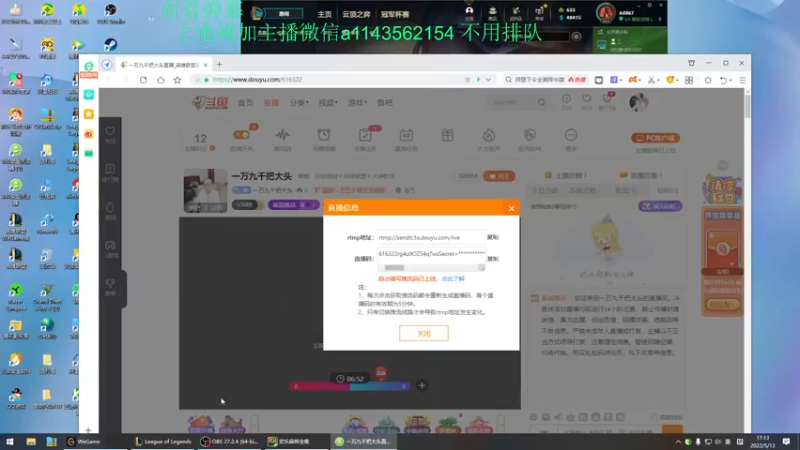Click the browser undo arrow icon
Viewport: 800px width, 450px height.
723,80
